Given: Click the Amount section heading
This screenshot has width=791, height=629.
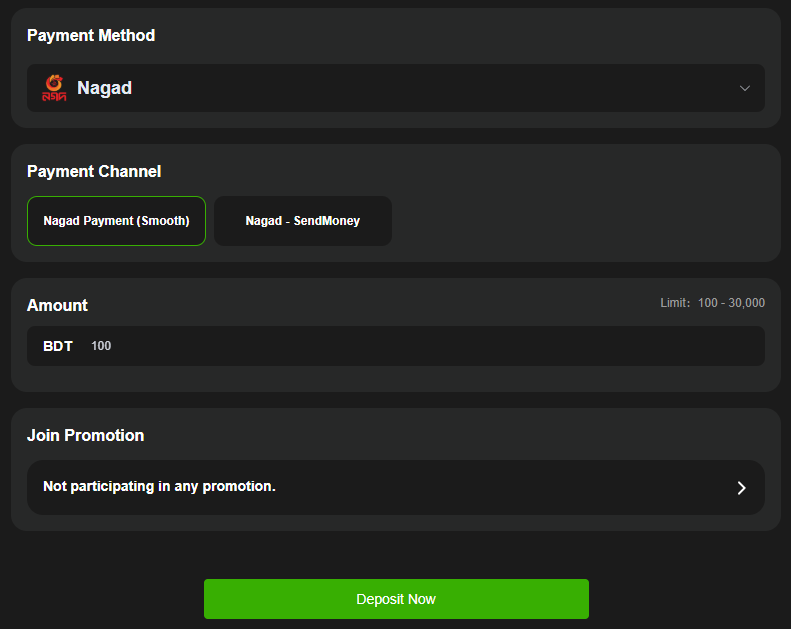Looking at the screenshot, I should click(57, 306).
